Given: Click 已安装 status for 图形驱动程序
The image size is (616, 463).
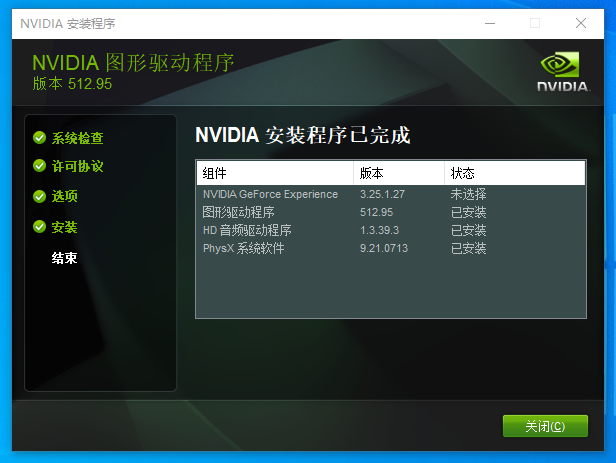Looking at the screenshot, I should pyautogui.click(x=468, y=212).
